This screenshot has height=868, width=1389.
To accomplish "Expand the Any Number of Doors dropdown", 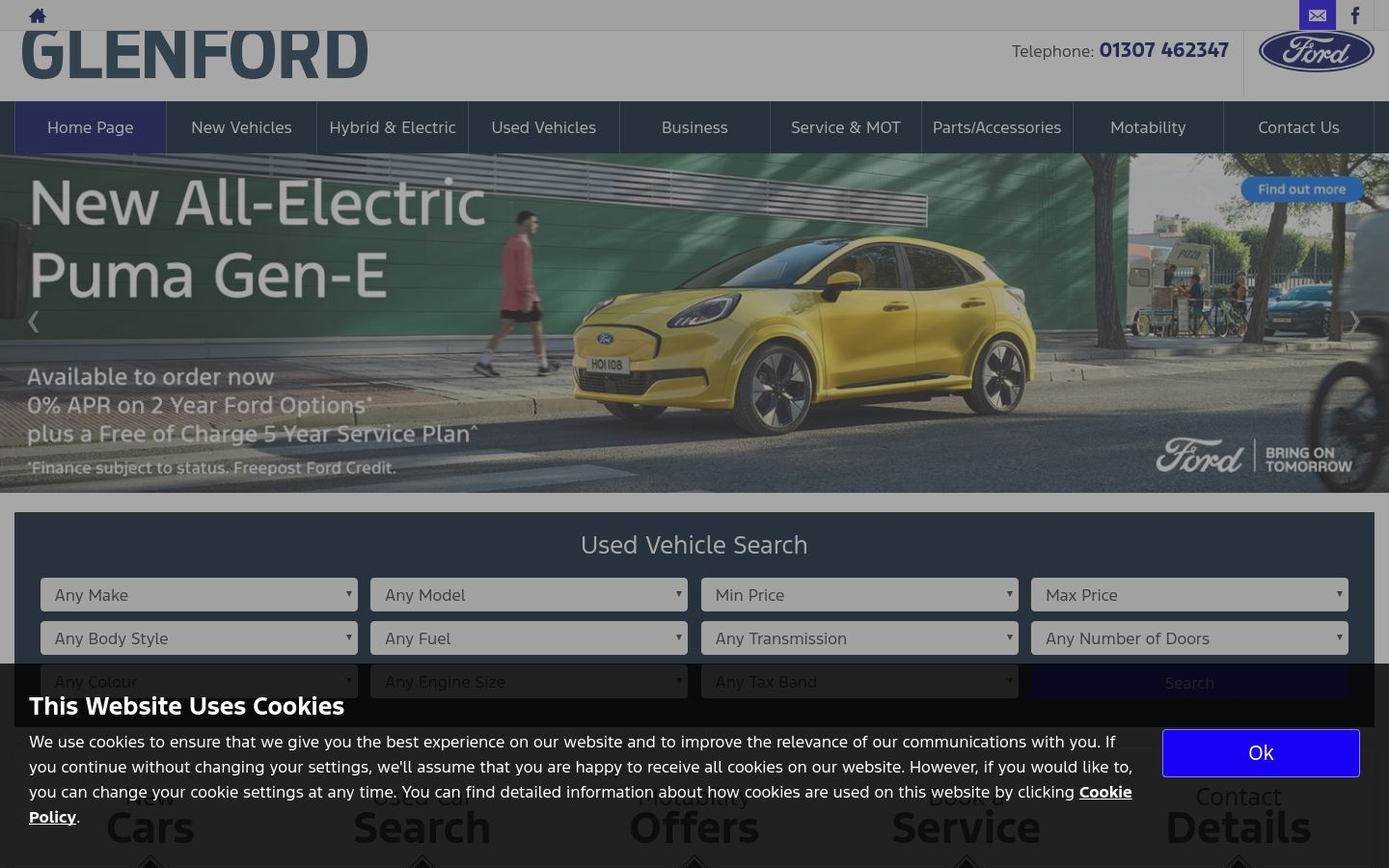I will tap(1189, 638).
